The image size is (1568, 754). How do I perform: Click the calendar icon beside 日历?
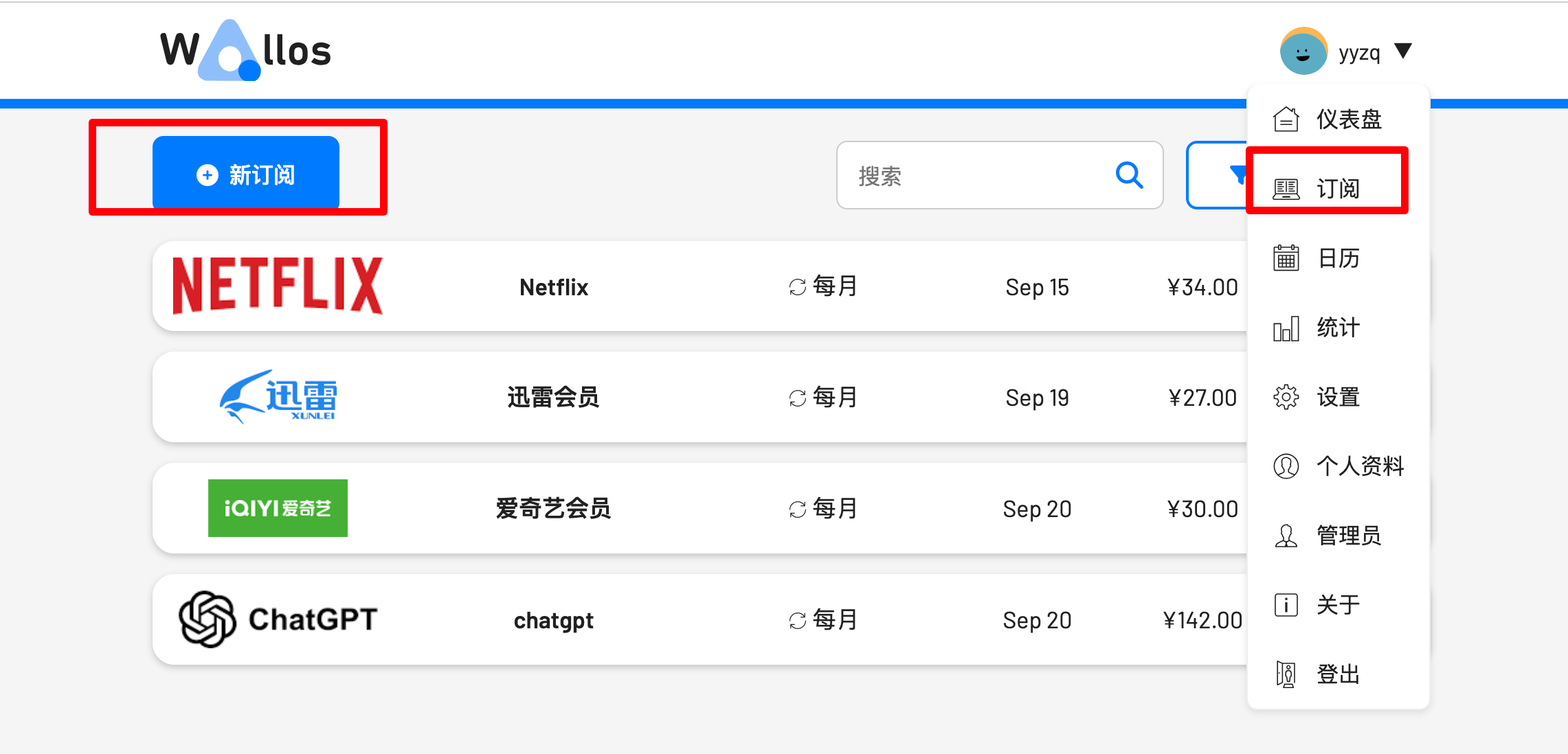coord(1286,258)
